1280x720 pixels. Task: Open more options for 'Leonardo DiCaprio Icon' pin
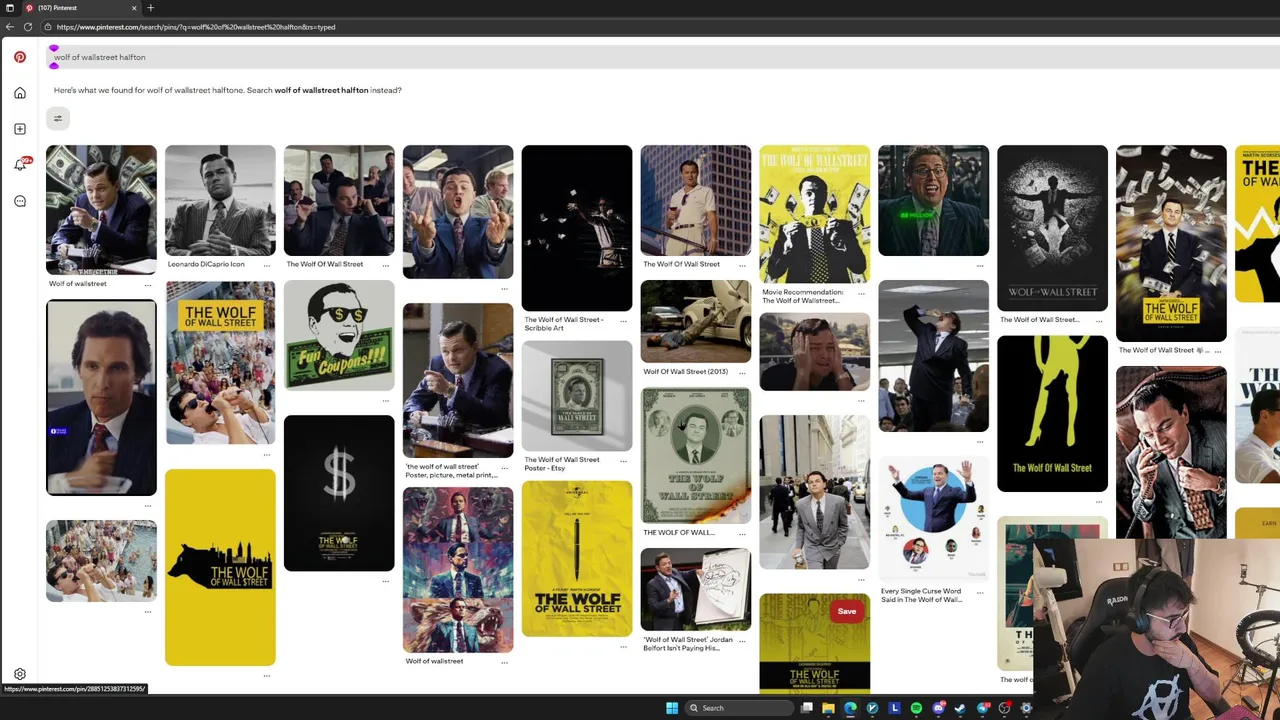[267, 265]
